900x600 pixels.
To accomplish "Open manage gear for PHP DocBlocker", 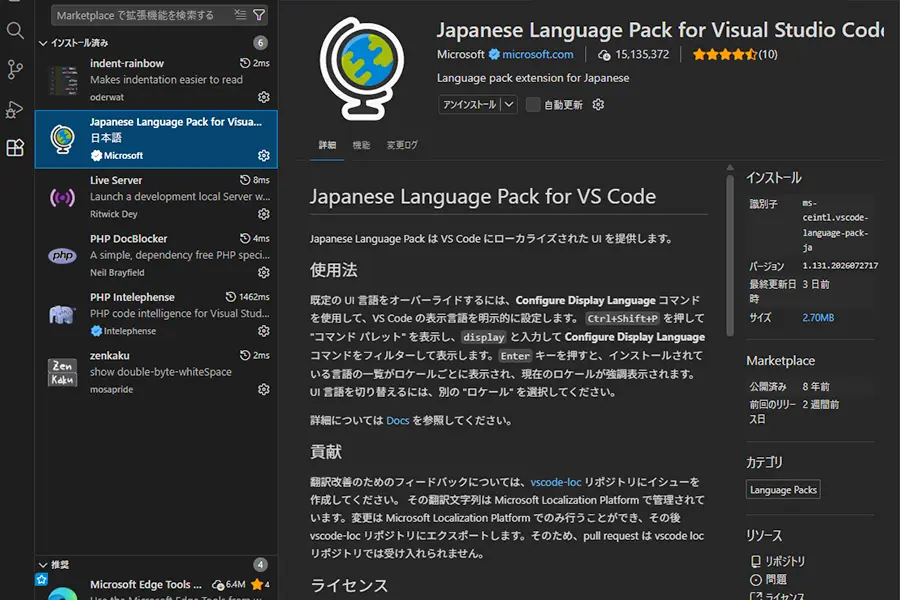I will click(263, 272).
